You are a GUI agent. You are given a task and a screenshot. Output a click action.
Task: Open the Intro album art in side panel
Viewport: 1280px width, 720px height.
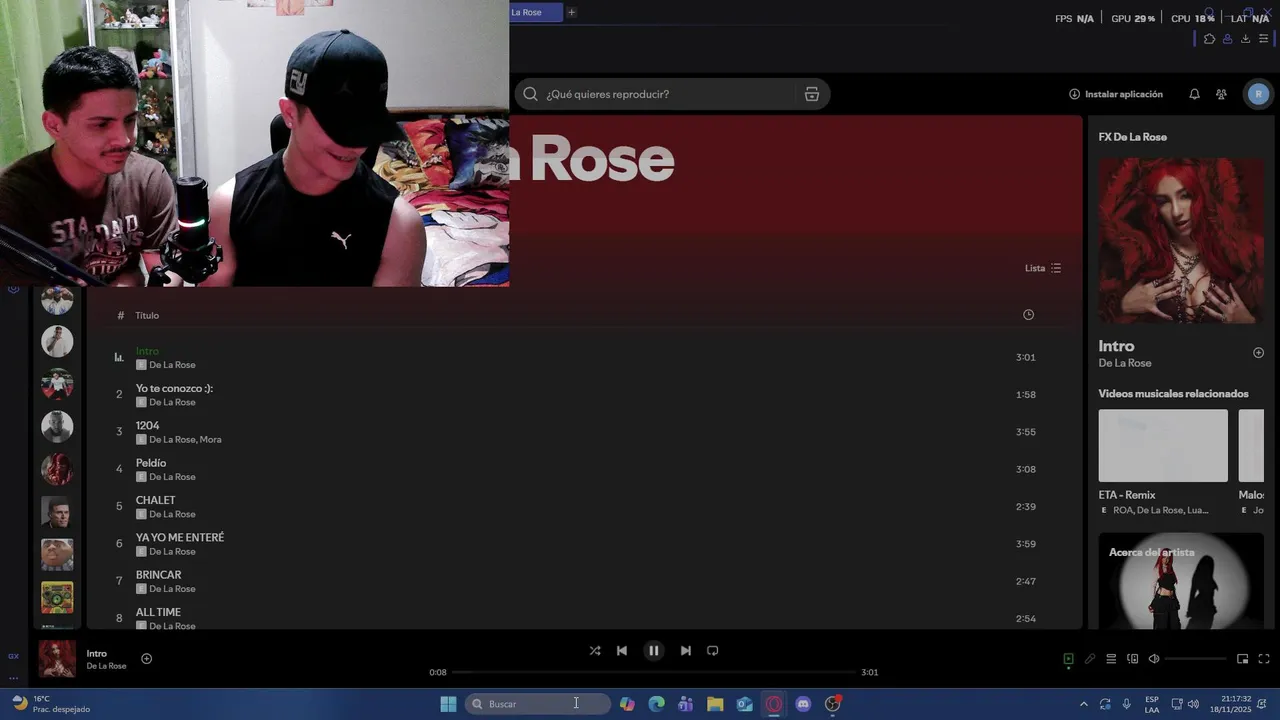(1181, 240)
